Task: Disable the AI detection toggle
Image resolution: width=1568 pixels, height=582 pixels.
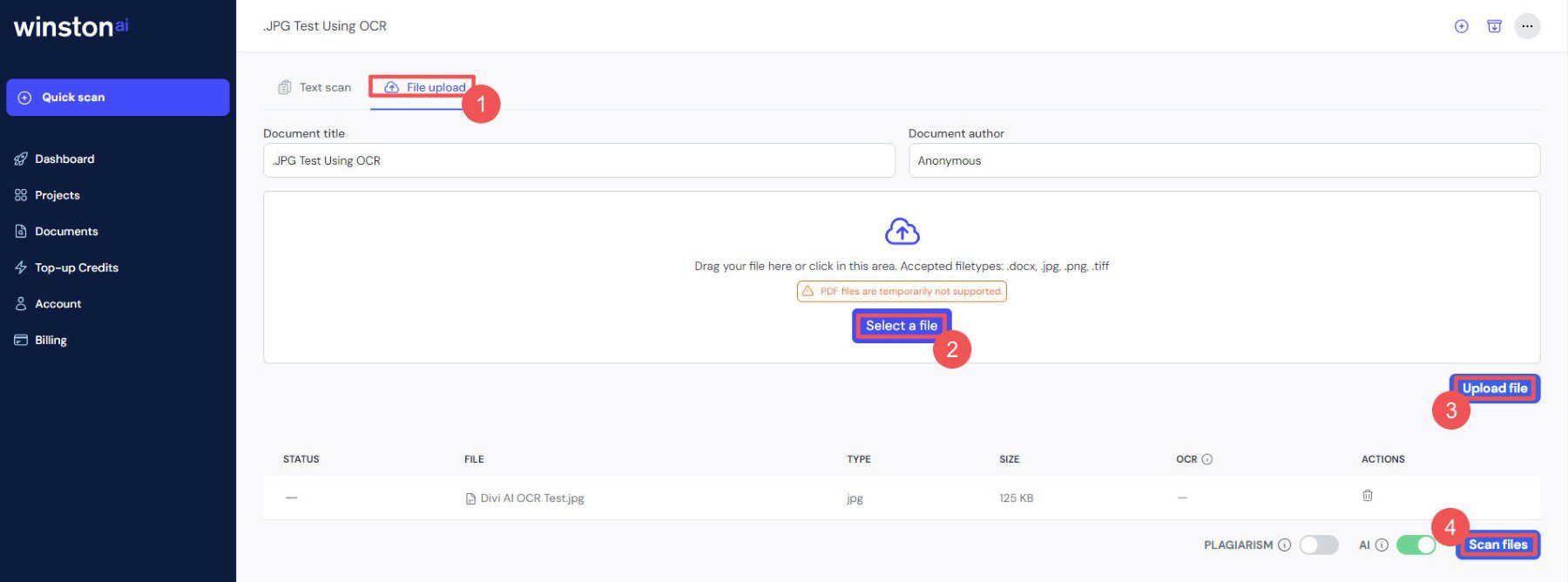Action: (x=1416, y=545)
